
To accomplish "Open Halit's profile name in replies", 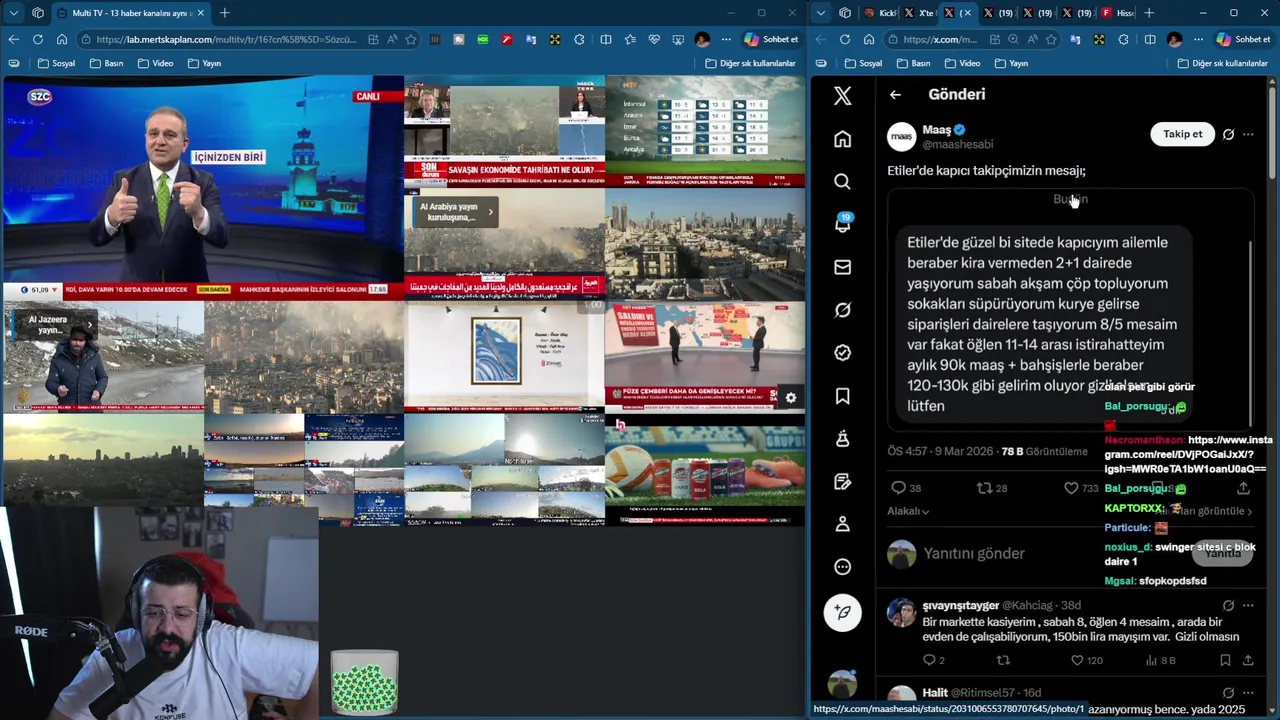I will click(x=935, y=692).
